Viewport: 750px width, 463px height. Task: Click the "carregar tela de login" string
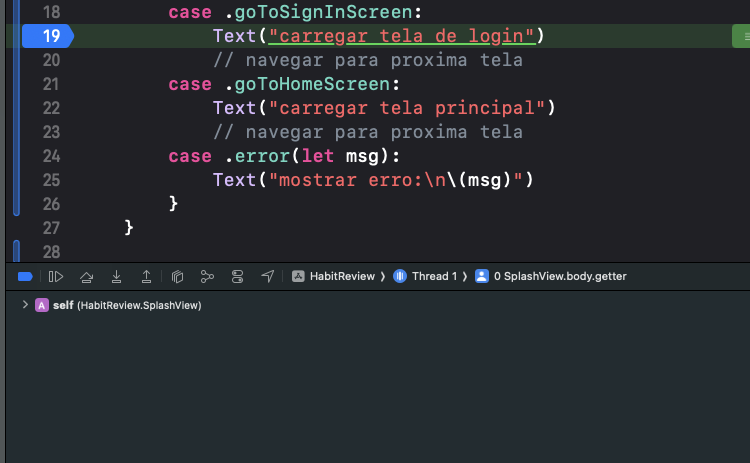pos(401,36)
